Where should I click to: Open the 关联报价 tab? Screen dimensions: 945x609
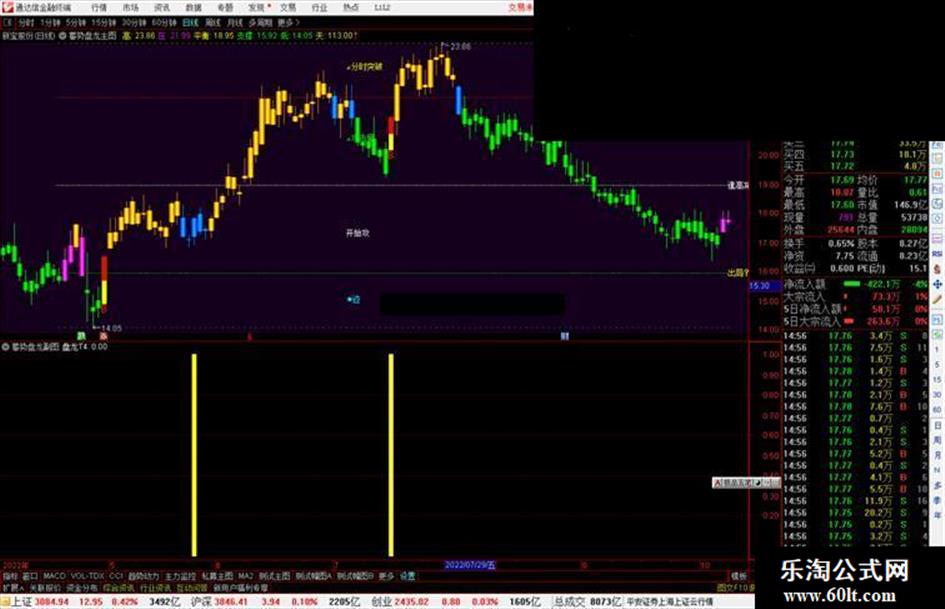click(x=45, y=588)
